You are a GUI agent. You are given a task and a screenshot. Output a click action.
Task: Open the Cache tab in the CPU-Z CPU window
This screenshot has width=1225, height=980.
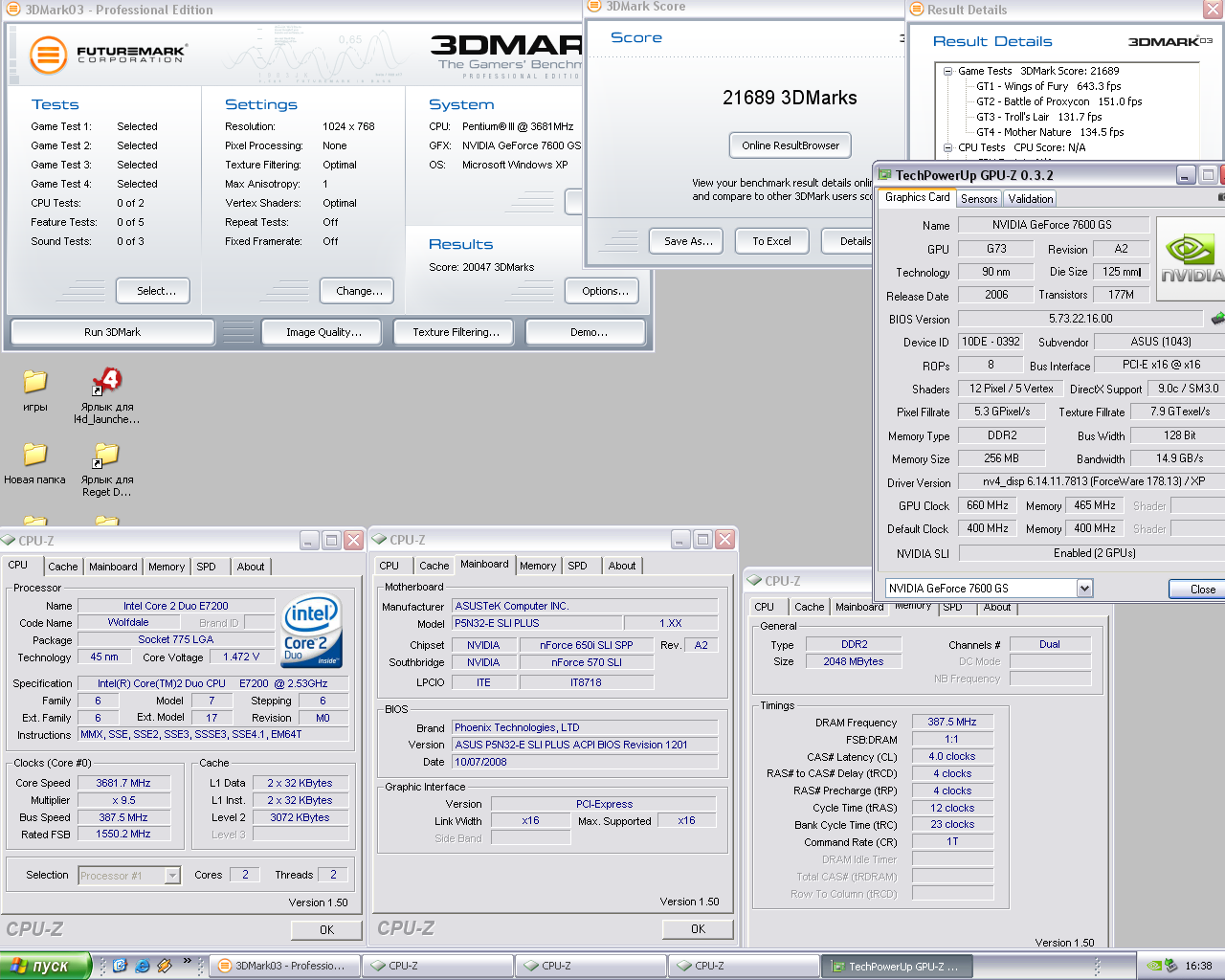click(x=63, y=567)
